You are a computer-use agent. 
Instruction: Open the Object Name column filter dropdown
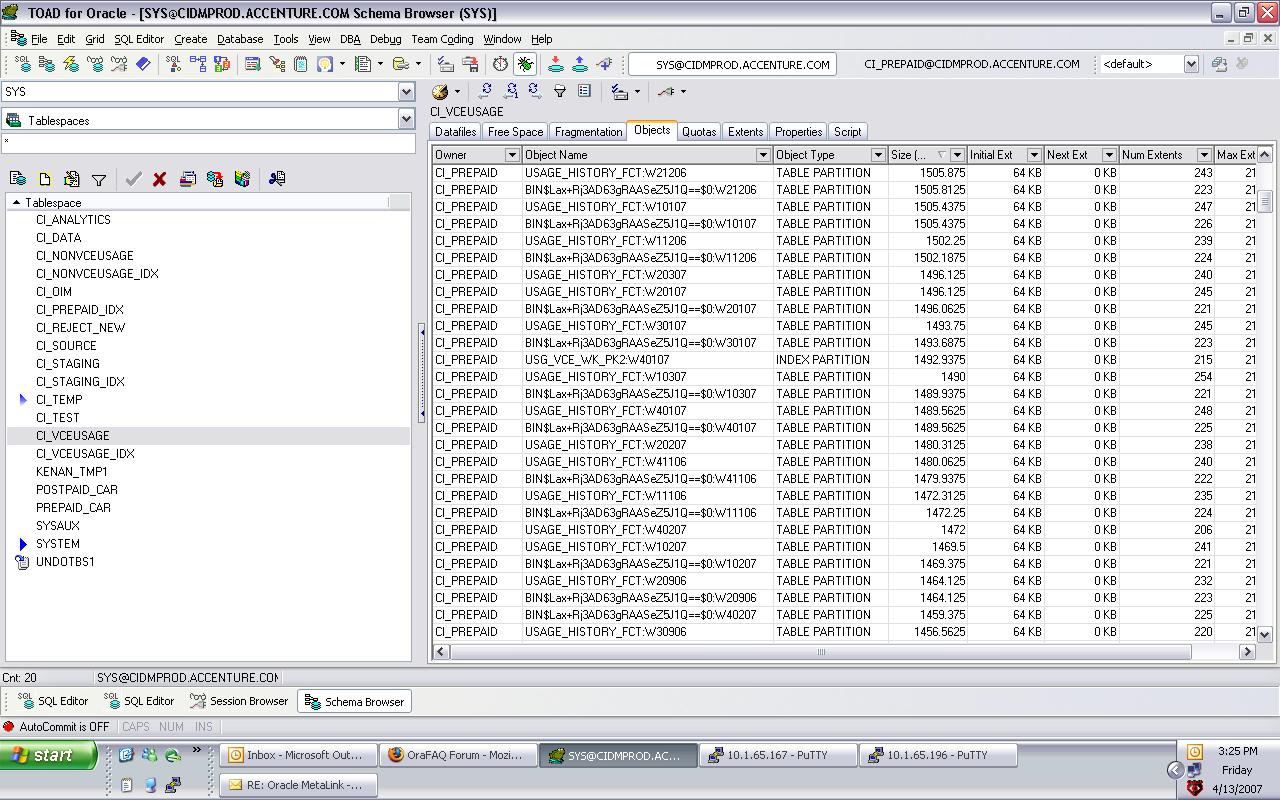[x=763, y=155]
